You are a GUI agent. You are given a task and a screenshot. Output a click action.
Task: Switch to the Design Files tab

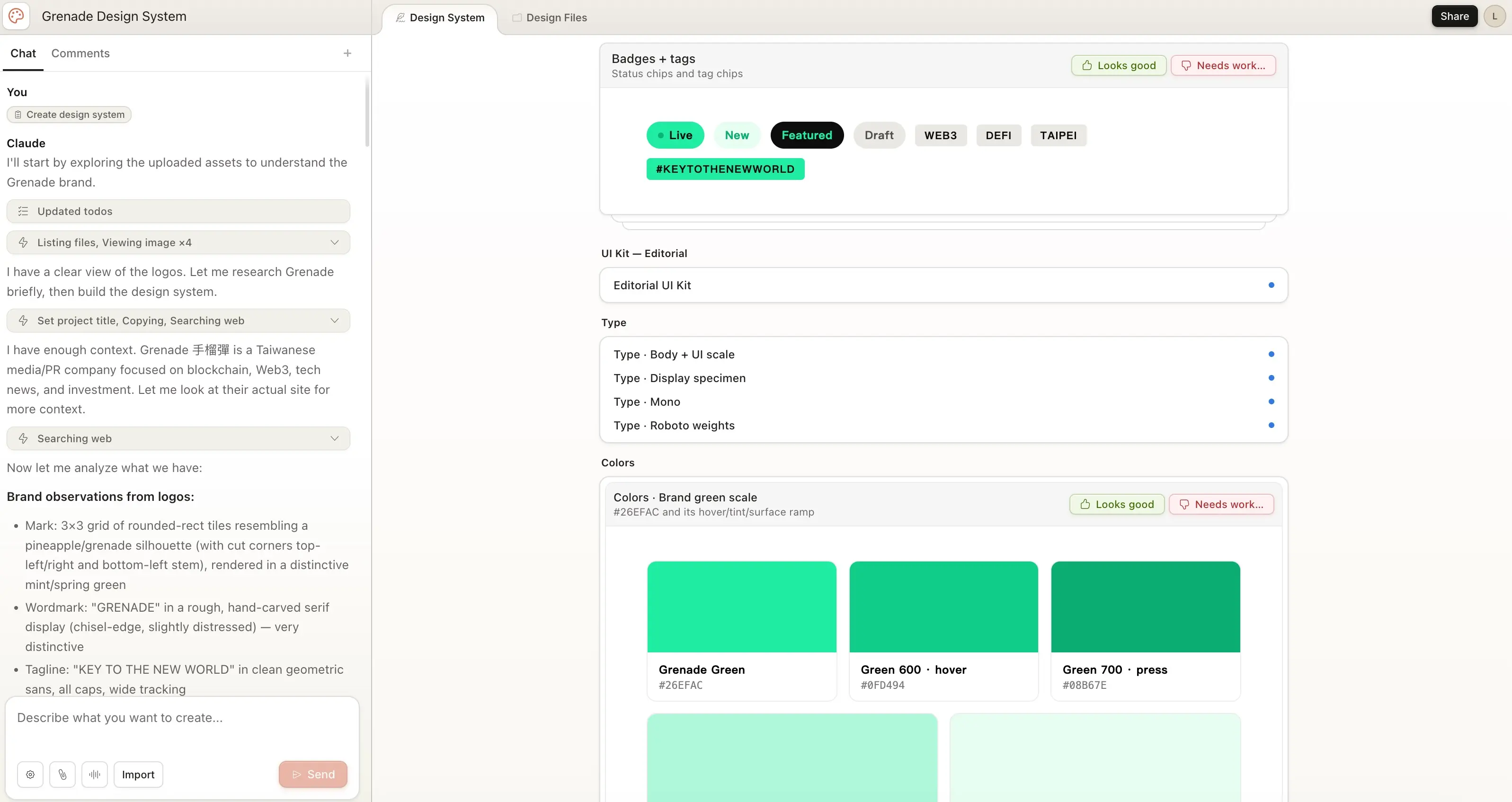pyautogui.click(x=550, y=18)
